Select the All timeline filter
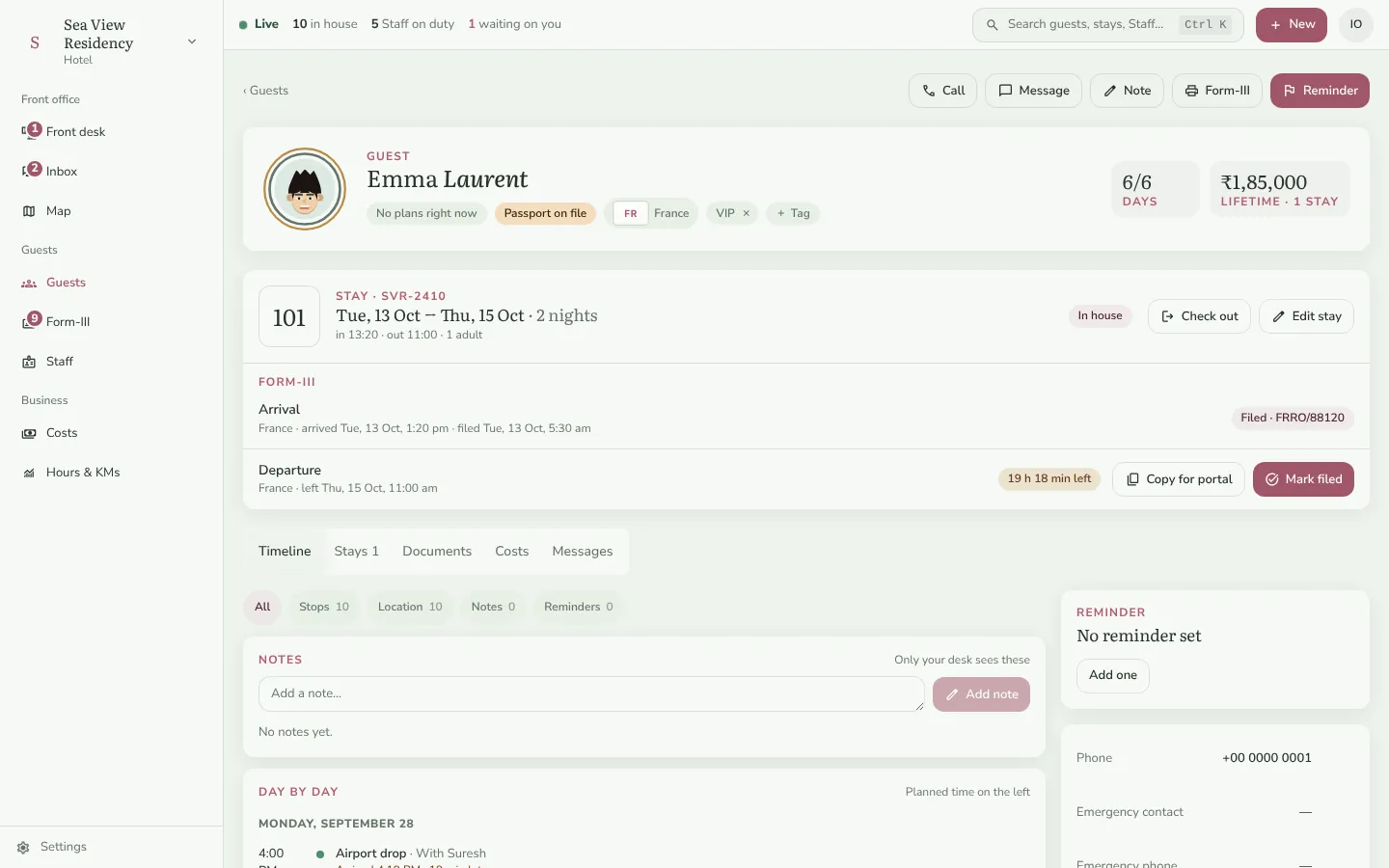The width and height of the screenshot is (1389, 868). tap(262, 607)
